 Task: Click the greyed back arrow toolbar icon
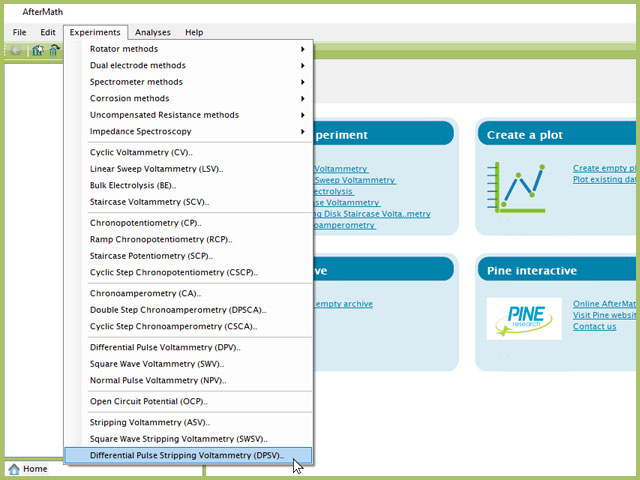16,51
